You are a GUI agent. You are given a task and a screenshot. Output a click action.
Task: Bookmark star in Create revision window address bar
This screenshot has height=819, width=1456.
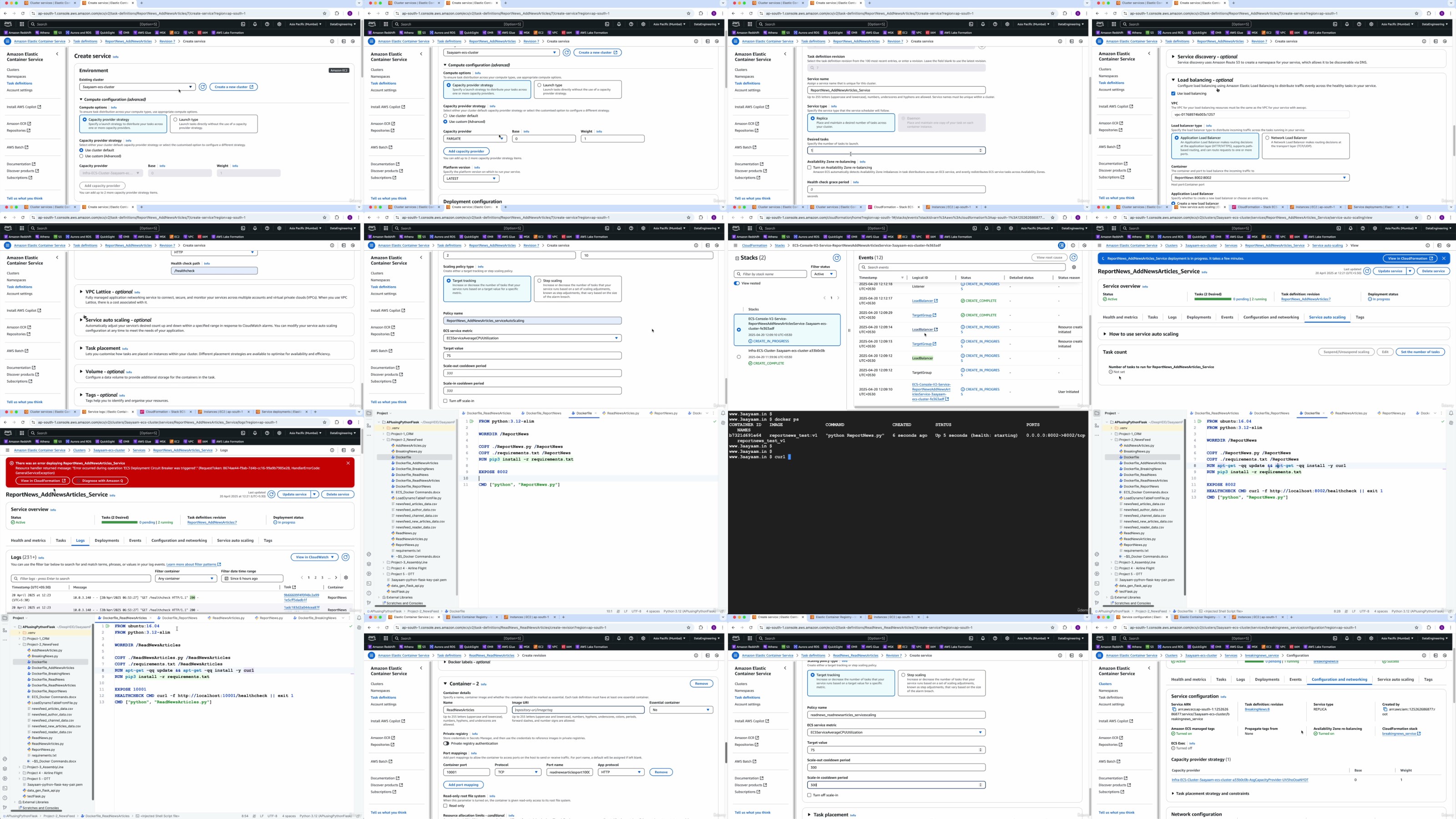(688, 627)
